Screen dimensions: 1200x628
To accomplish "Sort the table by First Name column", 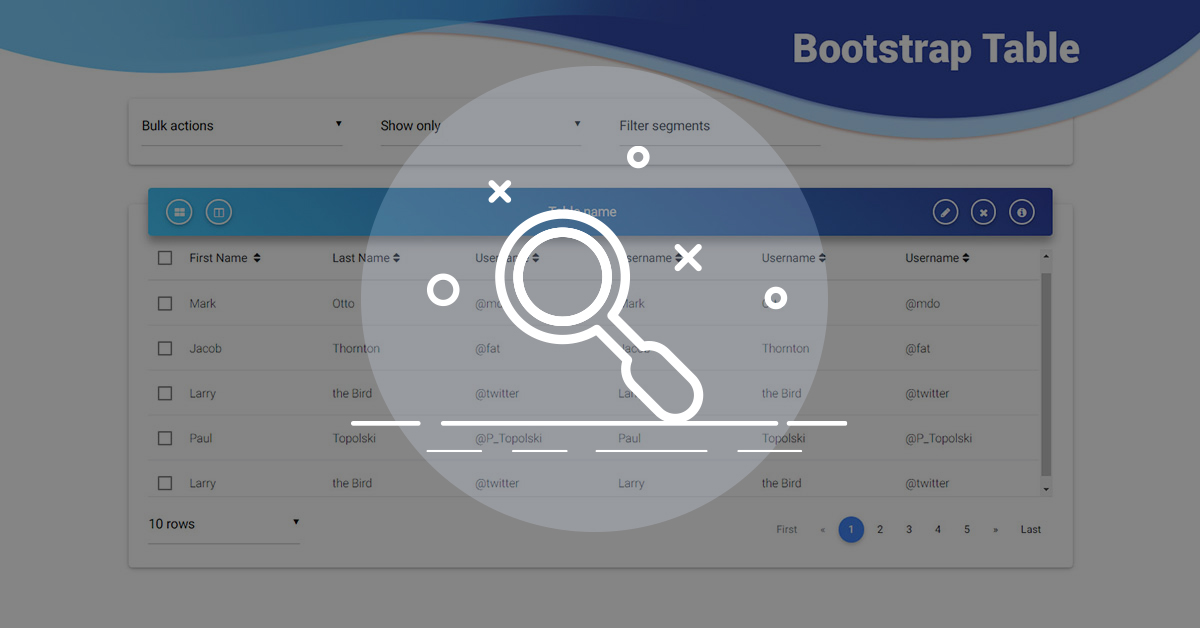I will [x=222, y=257].
